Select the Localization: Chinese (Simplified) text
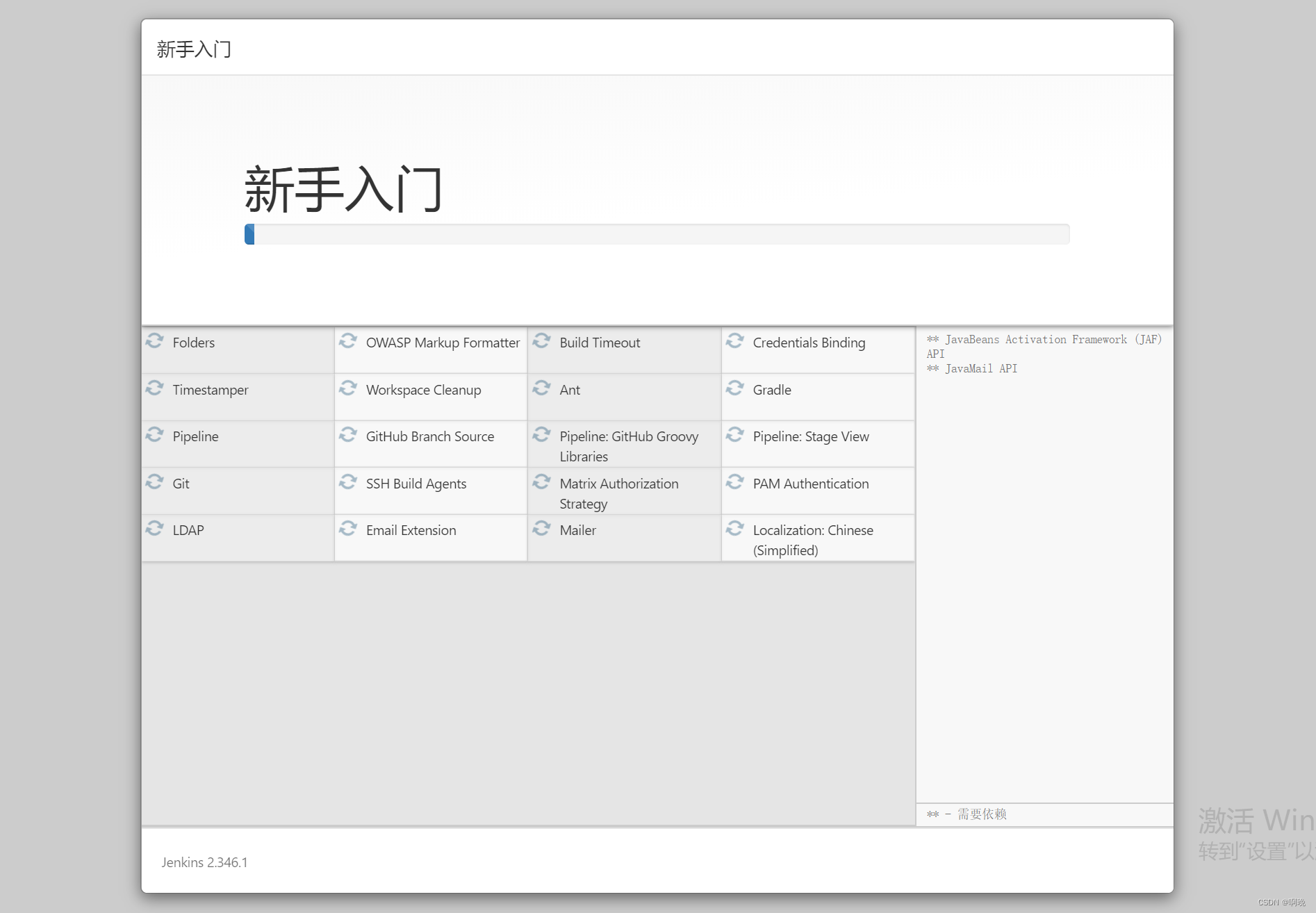This screenshot has height=913, width=1316. coord(813,540)
